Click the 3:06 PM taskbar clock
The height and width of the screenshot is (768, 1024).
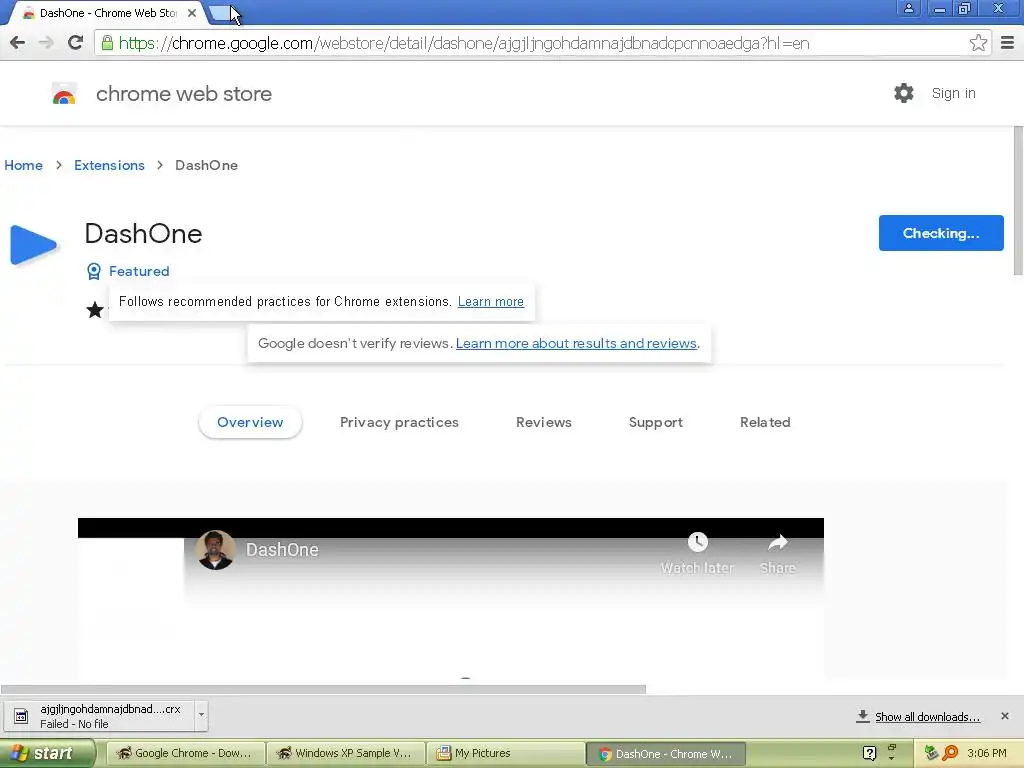987,753
